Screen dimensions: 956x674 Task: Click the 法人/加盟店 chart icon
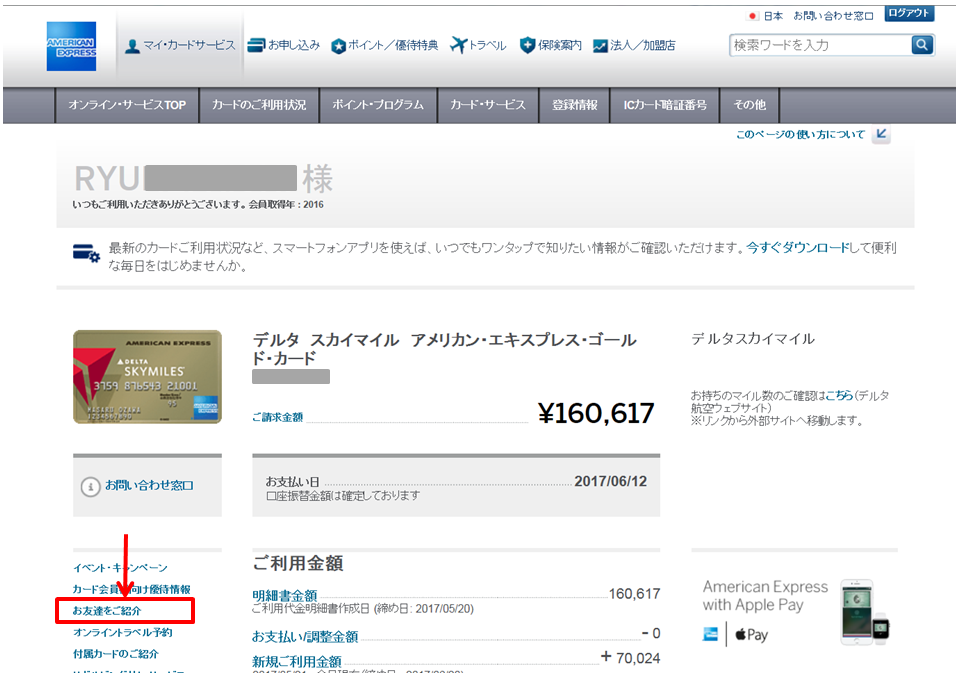[600, 46]
